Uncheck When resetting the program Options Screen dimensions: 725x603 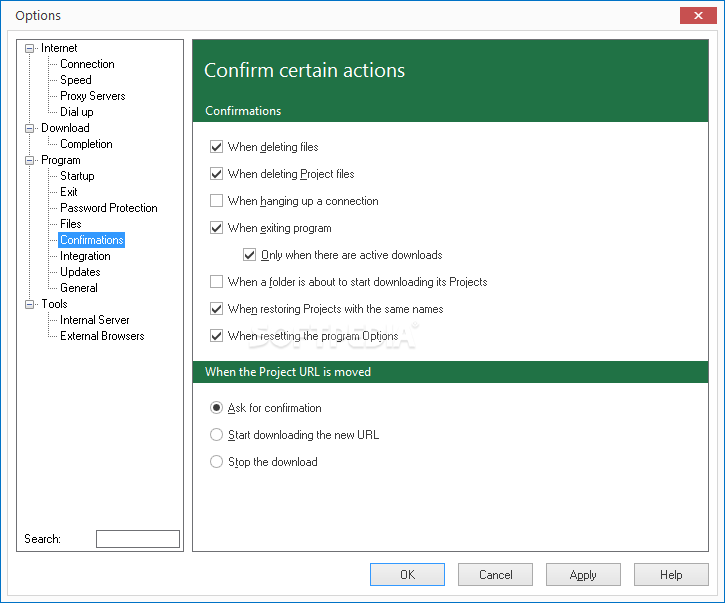click(x=216, y=336)
